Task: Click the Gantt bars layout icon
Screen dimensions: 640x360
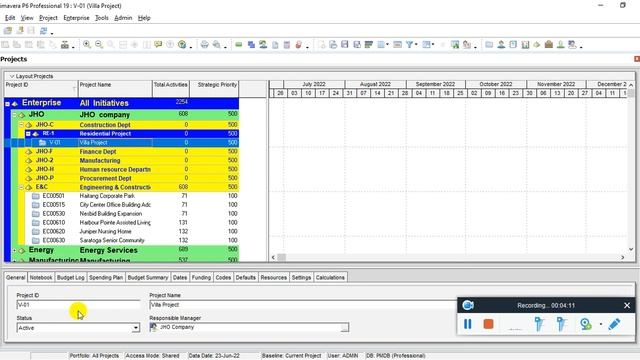Action: point(369,44)
